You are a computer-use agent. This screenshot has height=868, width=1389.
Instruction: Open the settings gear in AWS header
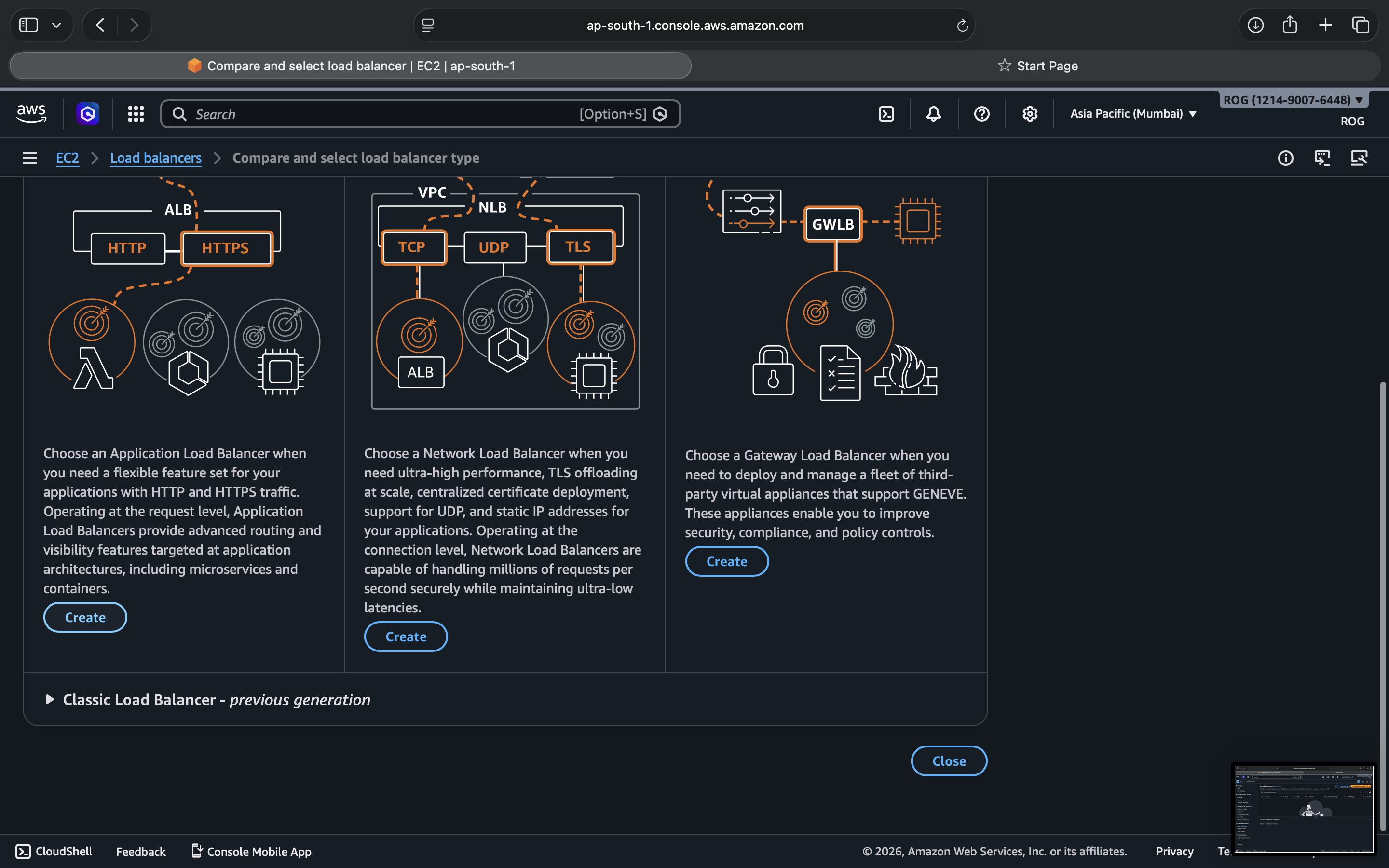(1030, 114)
